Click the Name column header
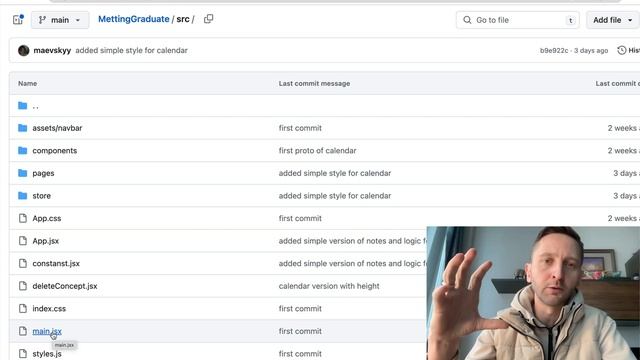The width and height of the screenshot is (640, 360). click(28, 84)
